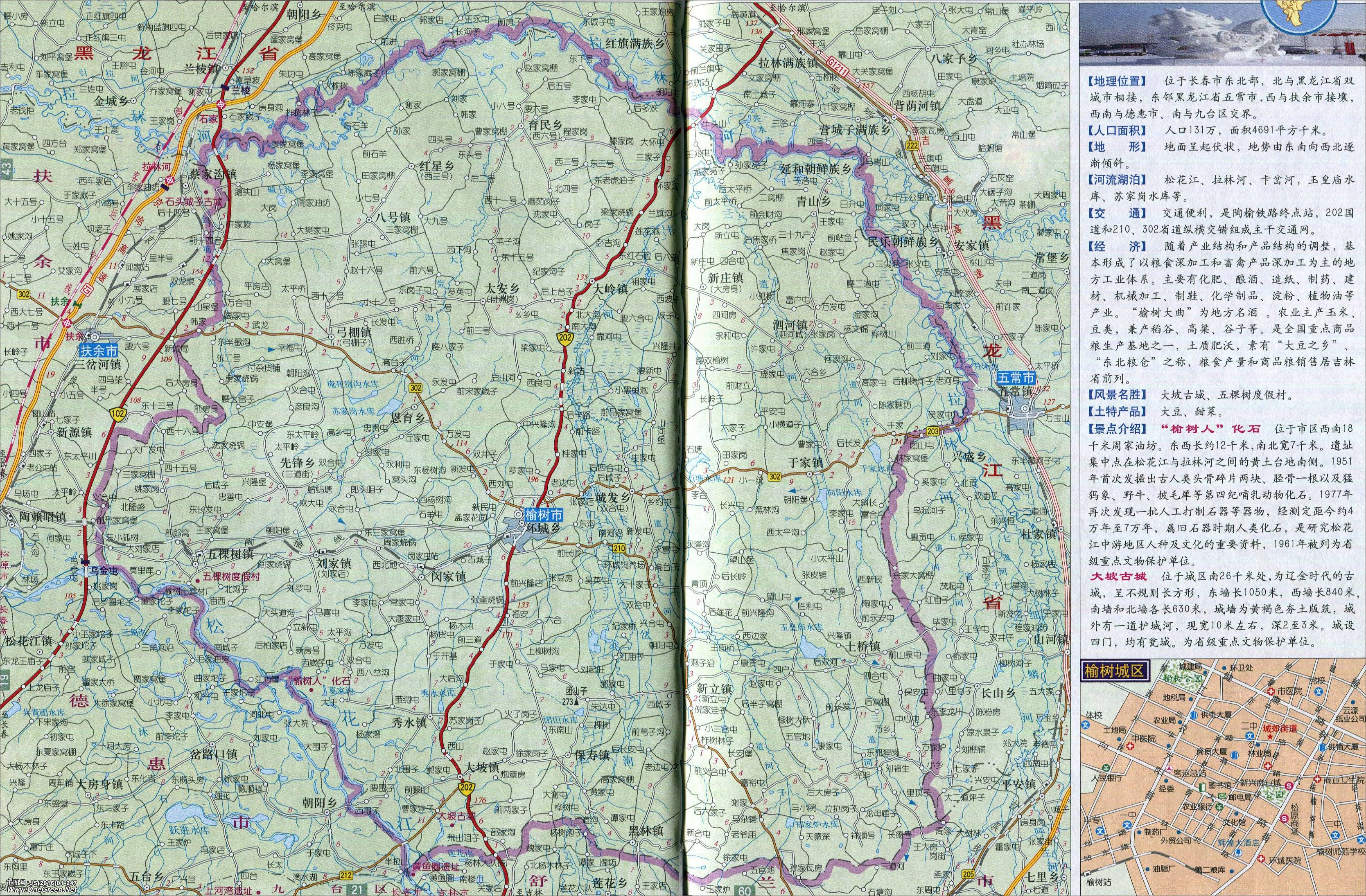Click route 102 shield near 新源镇

pos(118,414)
